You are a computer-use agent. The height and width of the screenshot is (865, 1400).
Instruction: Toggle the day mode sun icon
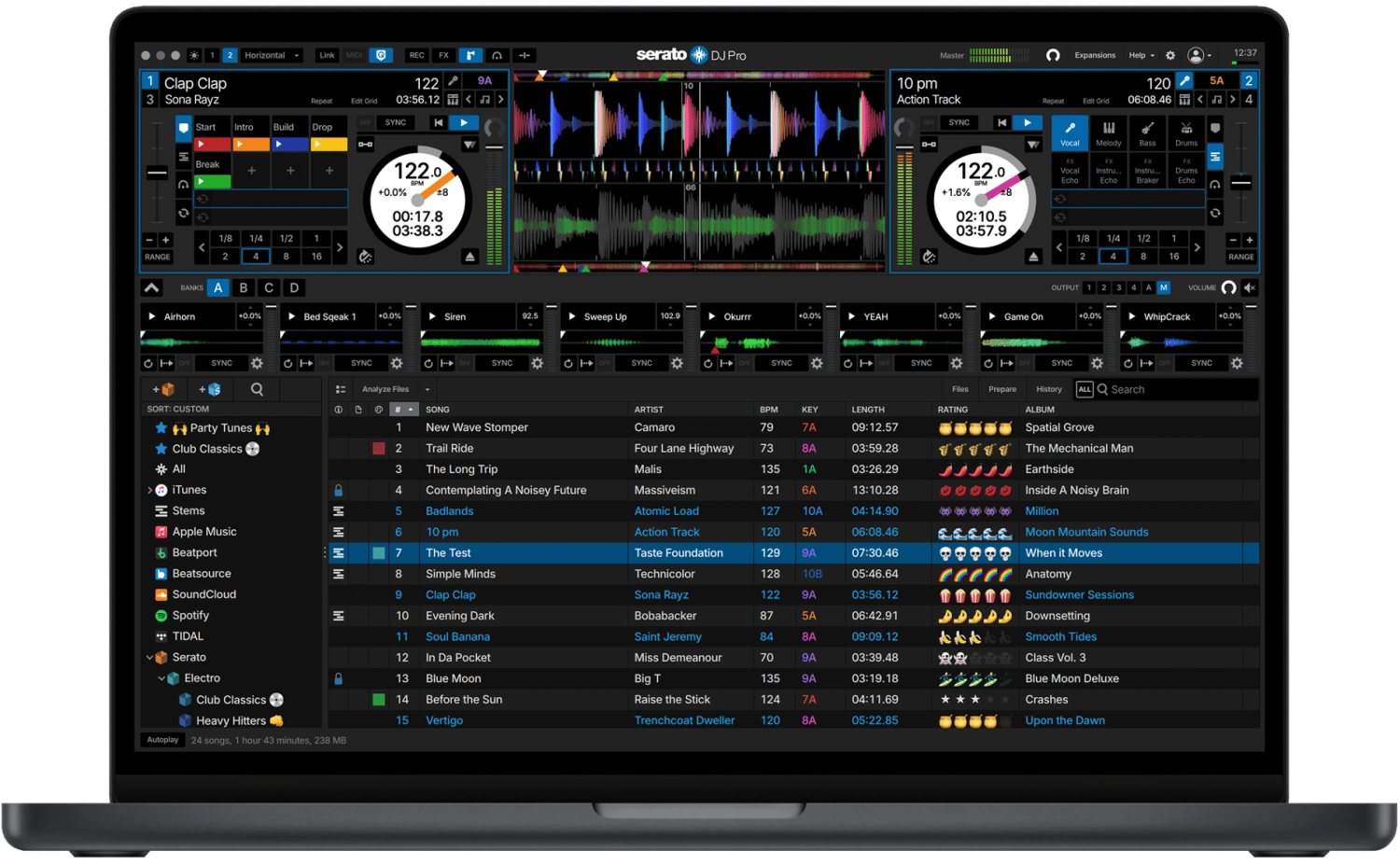[x=194, y=56]
